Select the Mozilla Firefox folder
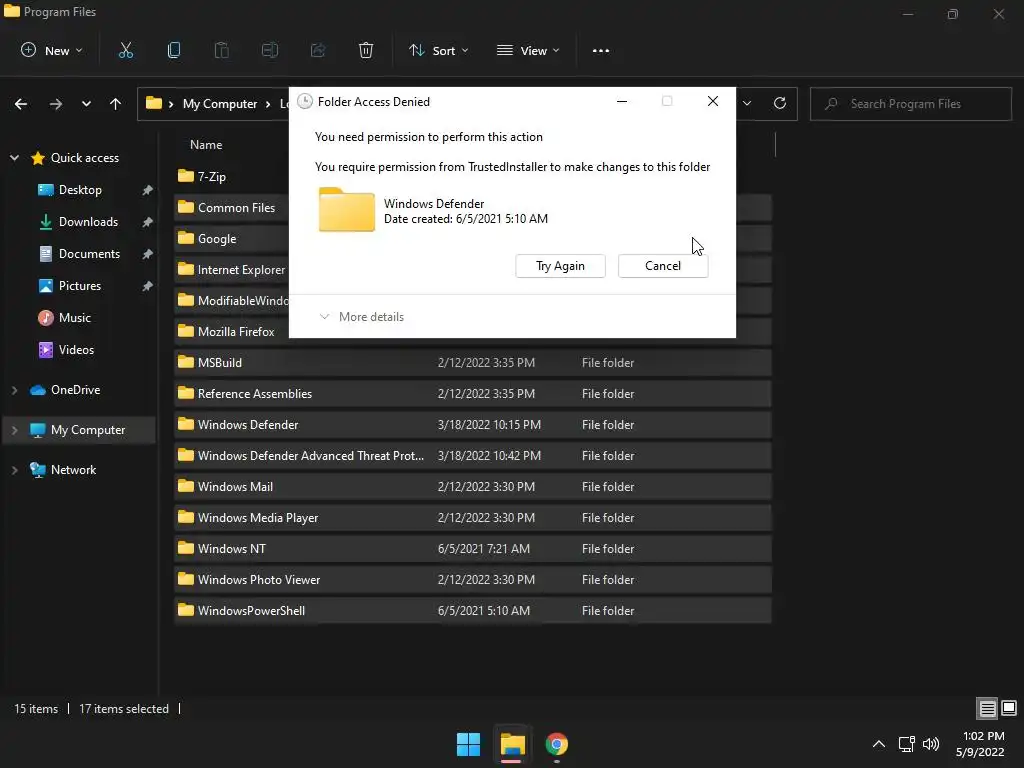This screenshot has width=1024, height=768. point(232,332)
